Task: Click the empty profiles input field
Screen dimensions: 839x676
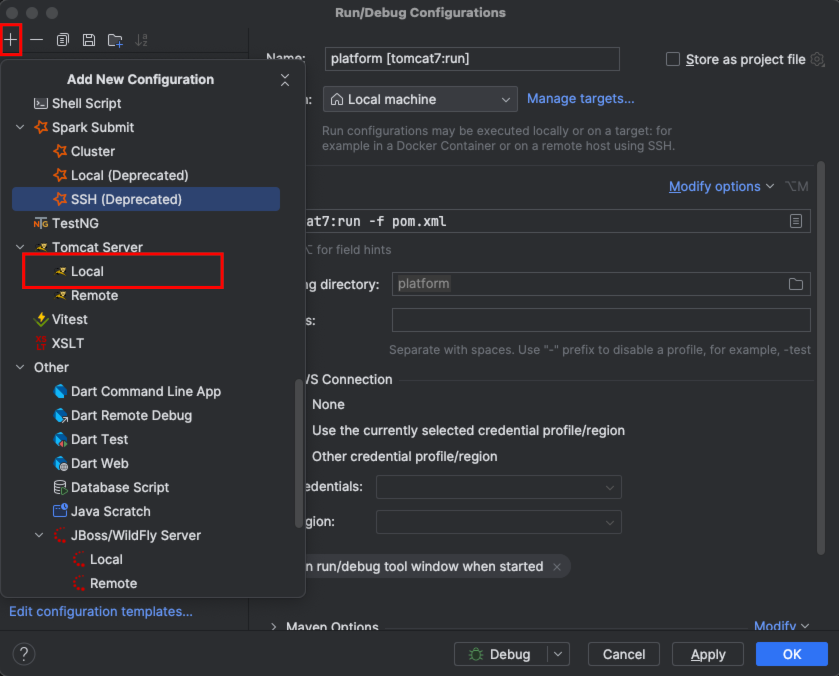Action: (601, 320)
